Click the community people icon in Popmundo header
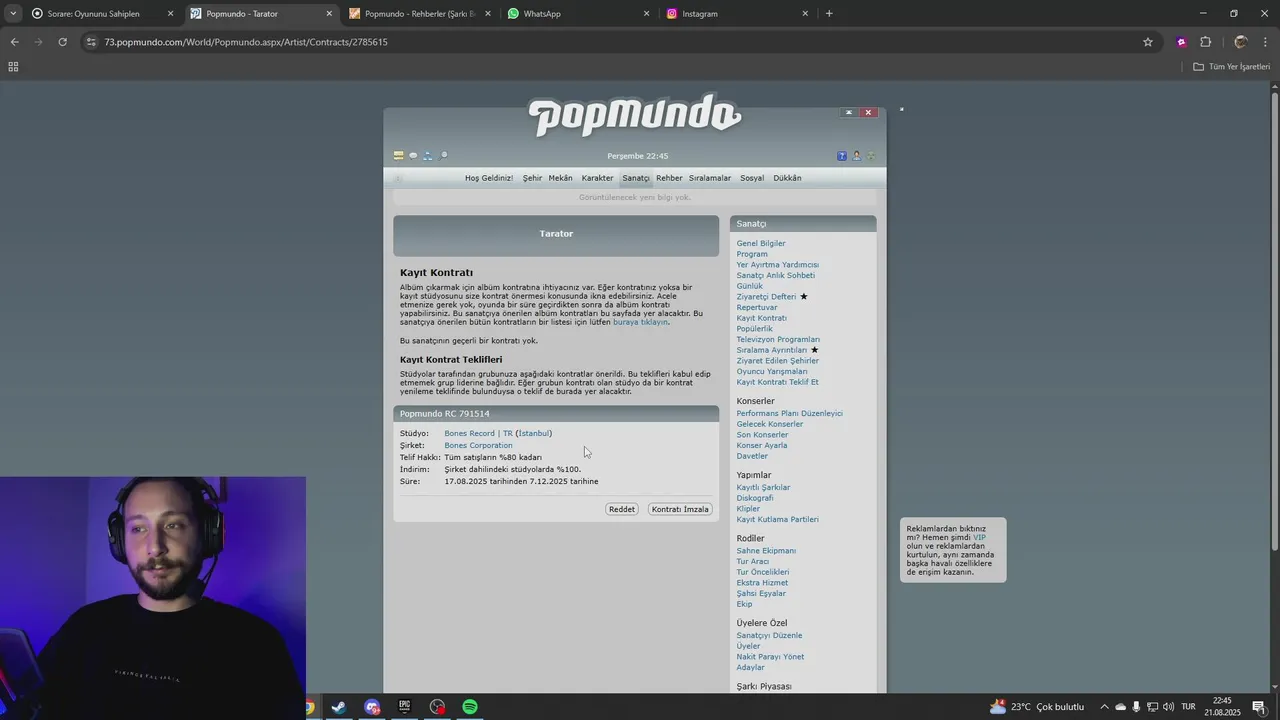This screenshot has height=720, width=1280. pos(428,156)
